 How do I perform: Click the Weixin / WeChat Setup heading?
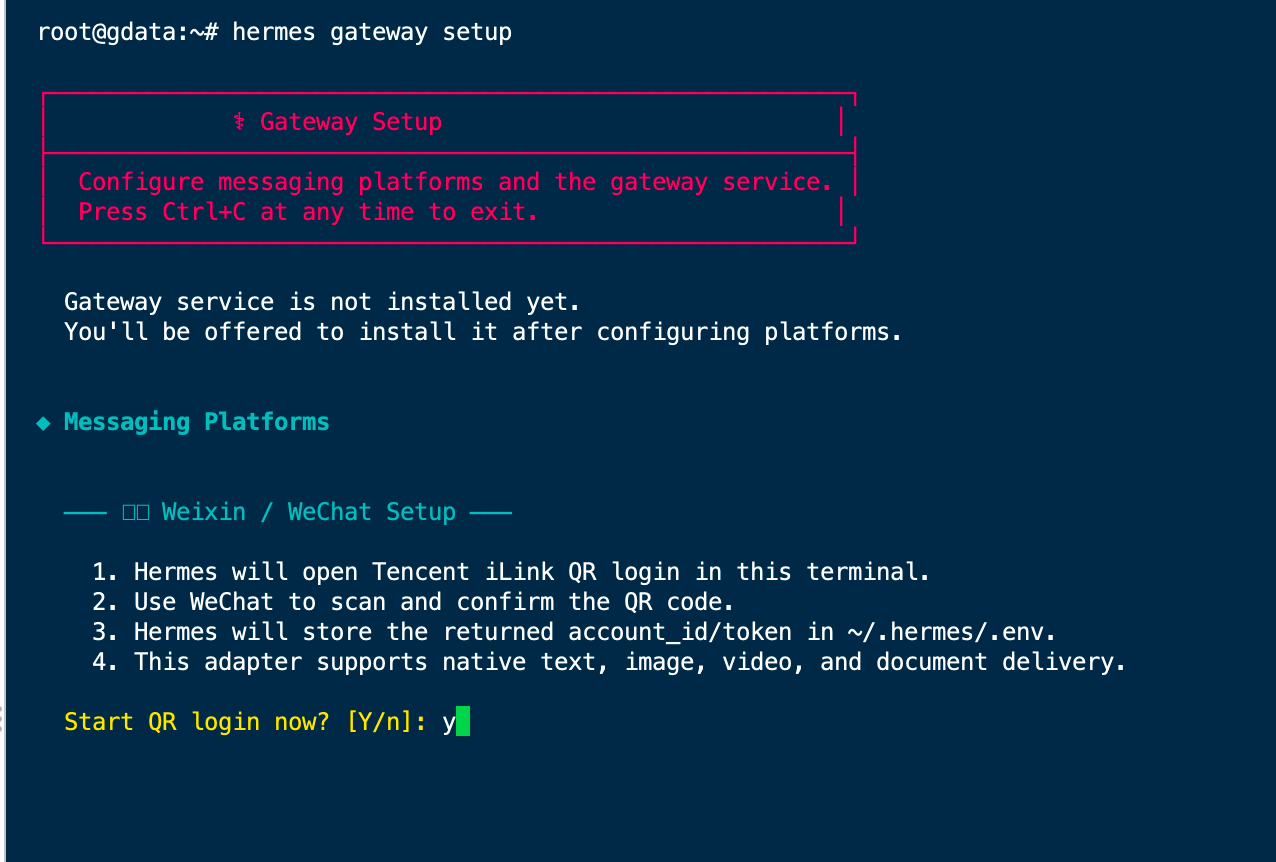[309, 512]
